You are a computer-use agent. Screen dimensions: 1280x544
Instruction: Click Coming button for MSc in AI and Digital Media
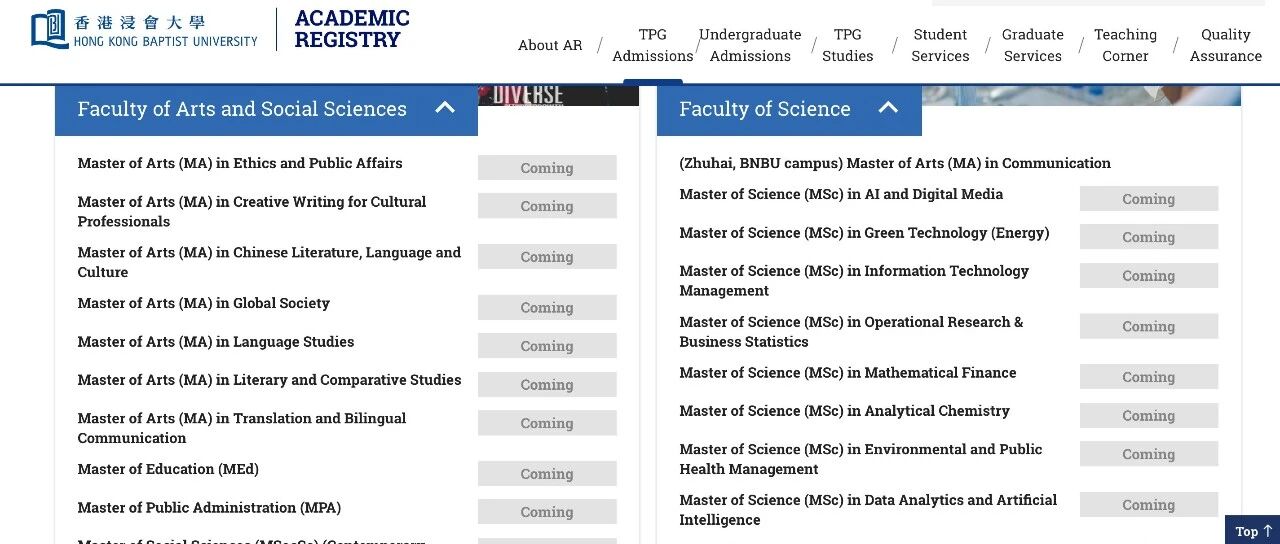pos(1149,199)
